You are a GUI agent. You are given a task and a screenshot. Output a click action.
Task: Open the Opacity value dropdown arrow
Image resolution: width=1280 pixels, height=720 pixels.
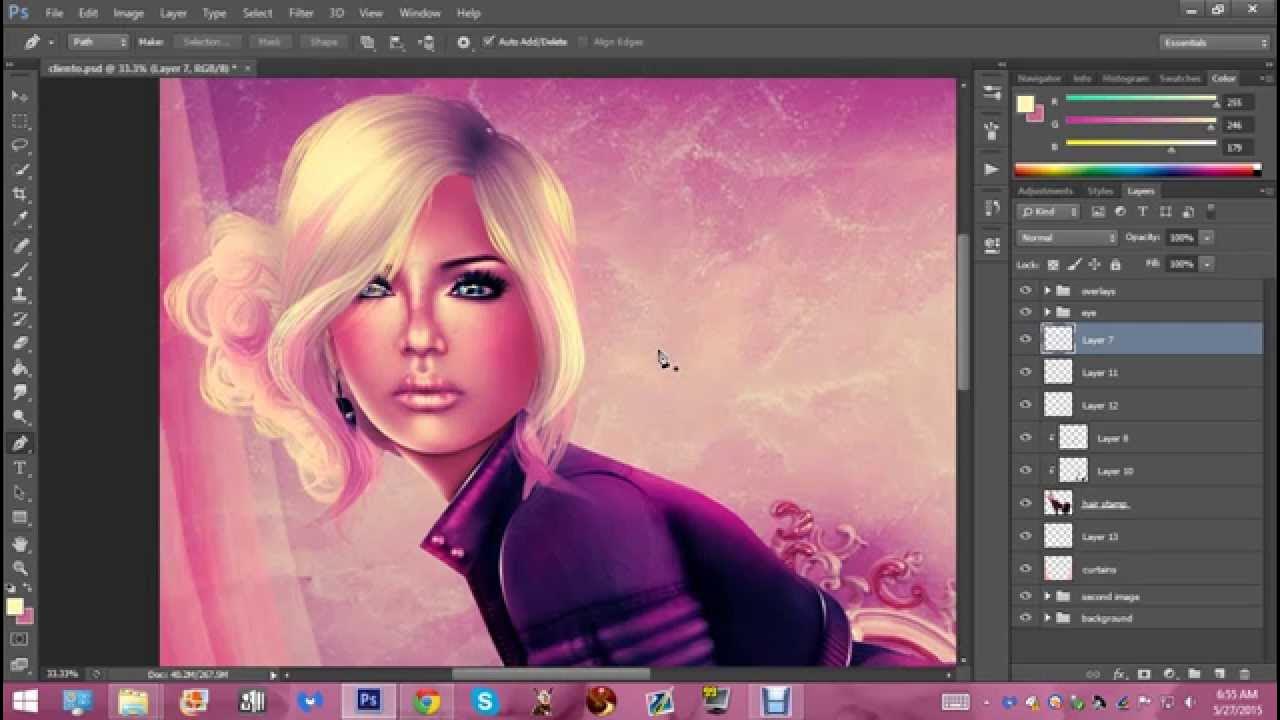[1207, 238]
